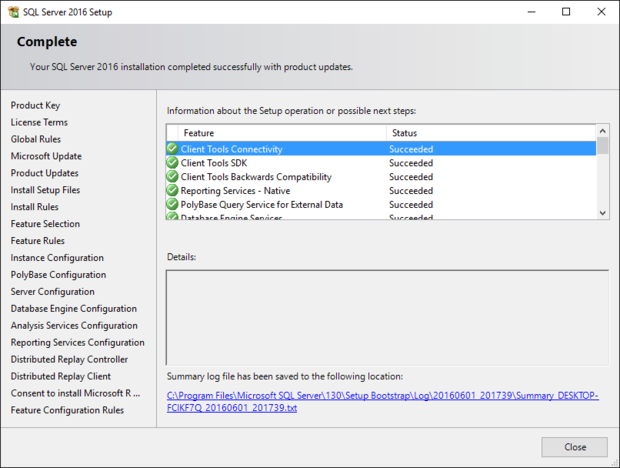Click Succeeded status for Client Tools SDK

(411, 163)
